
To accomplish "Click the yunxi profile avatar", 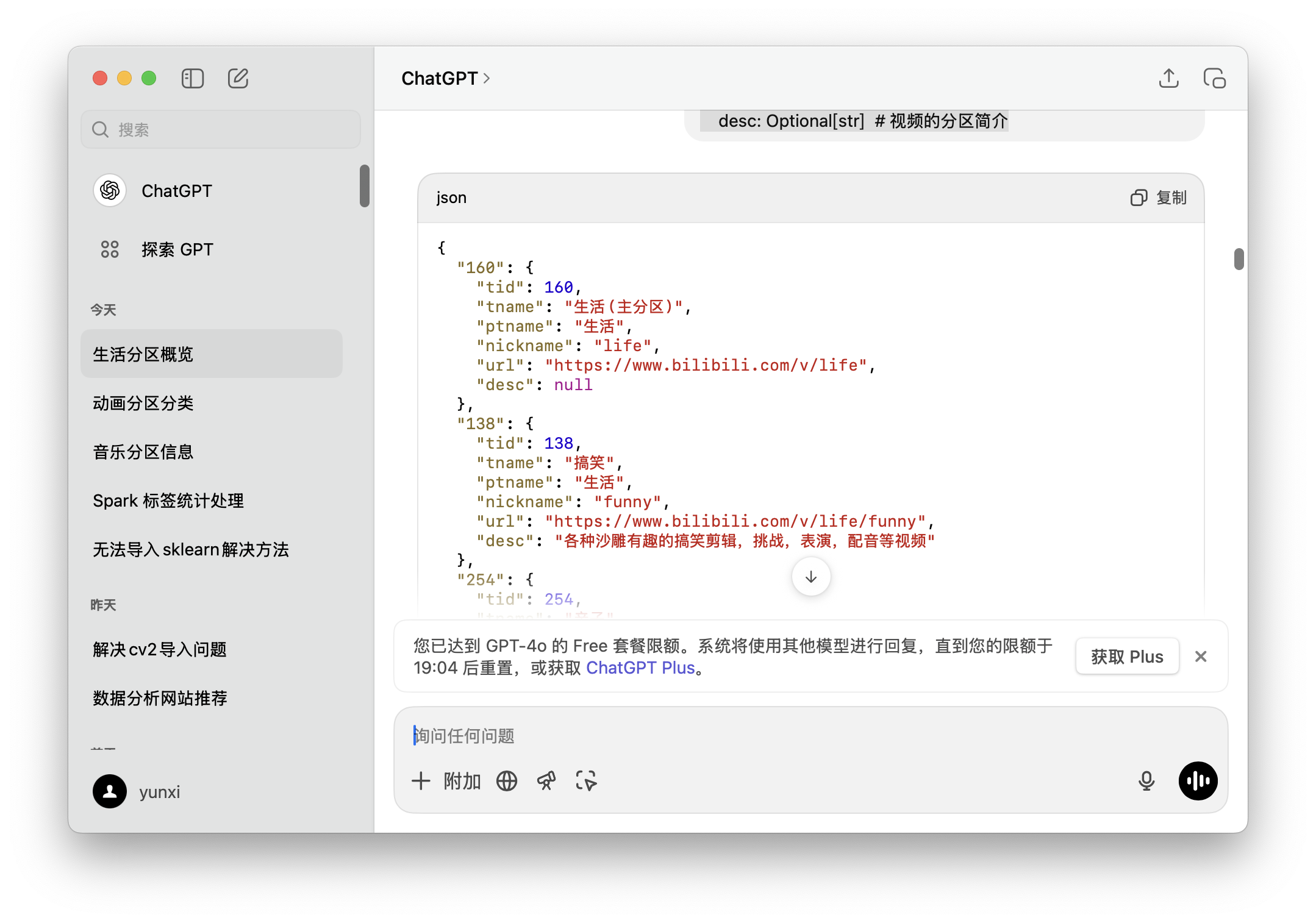I will coord(110,791).
